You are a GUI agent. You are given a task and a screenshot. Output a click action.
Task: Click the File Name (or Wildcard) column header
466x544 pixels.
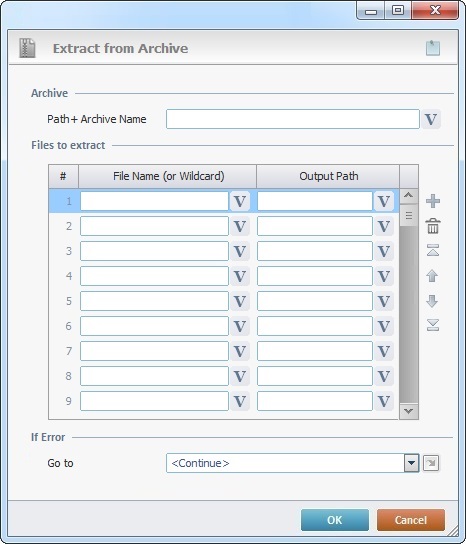[x=168, y=176]
